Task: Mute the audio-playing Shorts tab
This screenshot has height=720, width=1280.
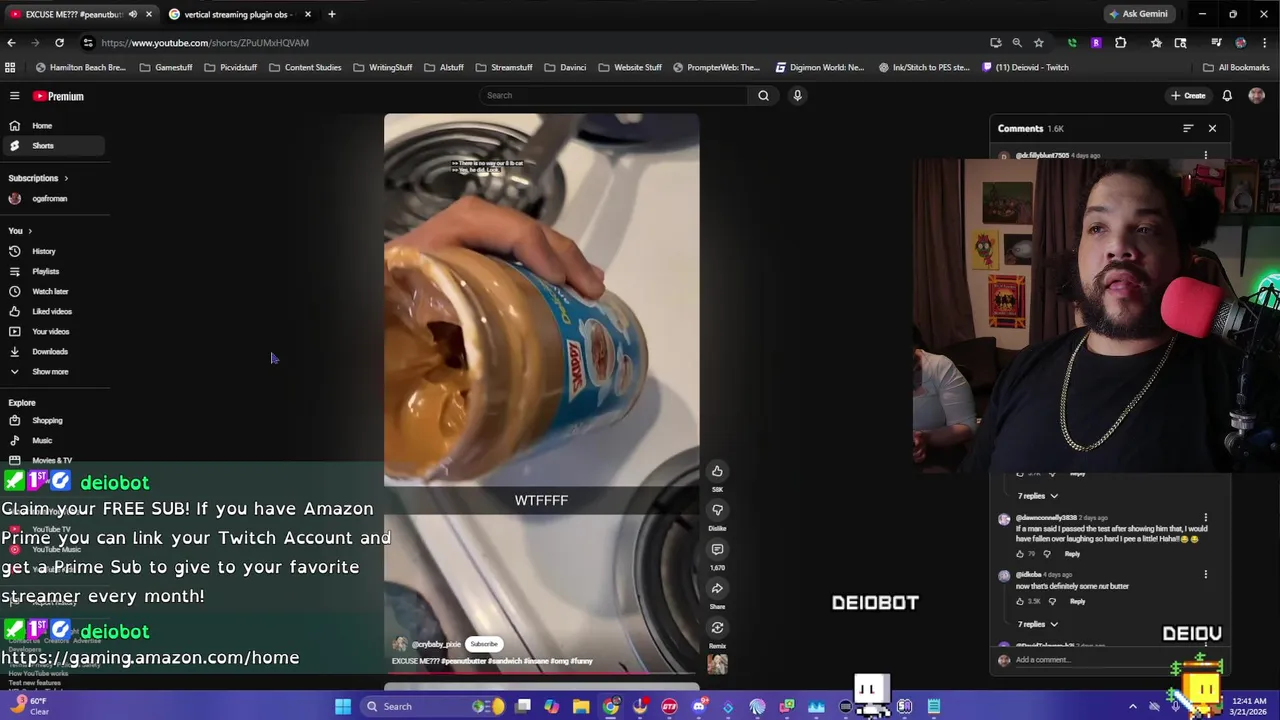Action: pos(133,14)
